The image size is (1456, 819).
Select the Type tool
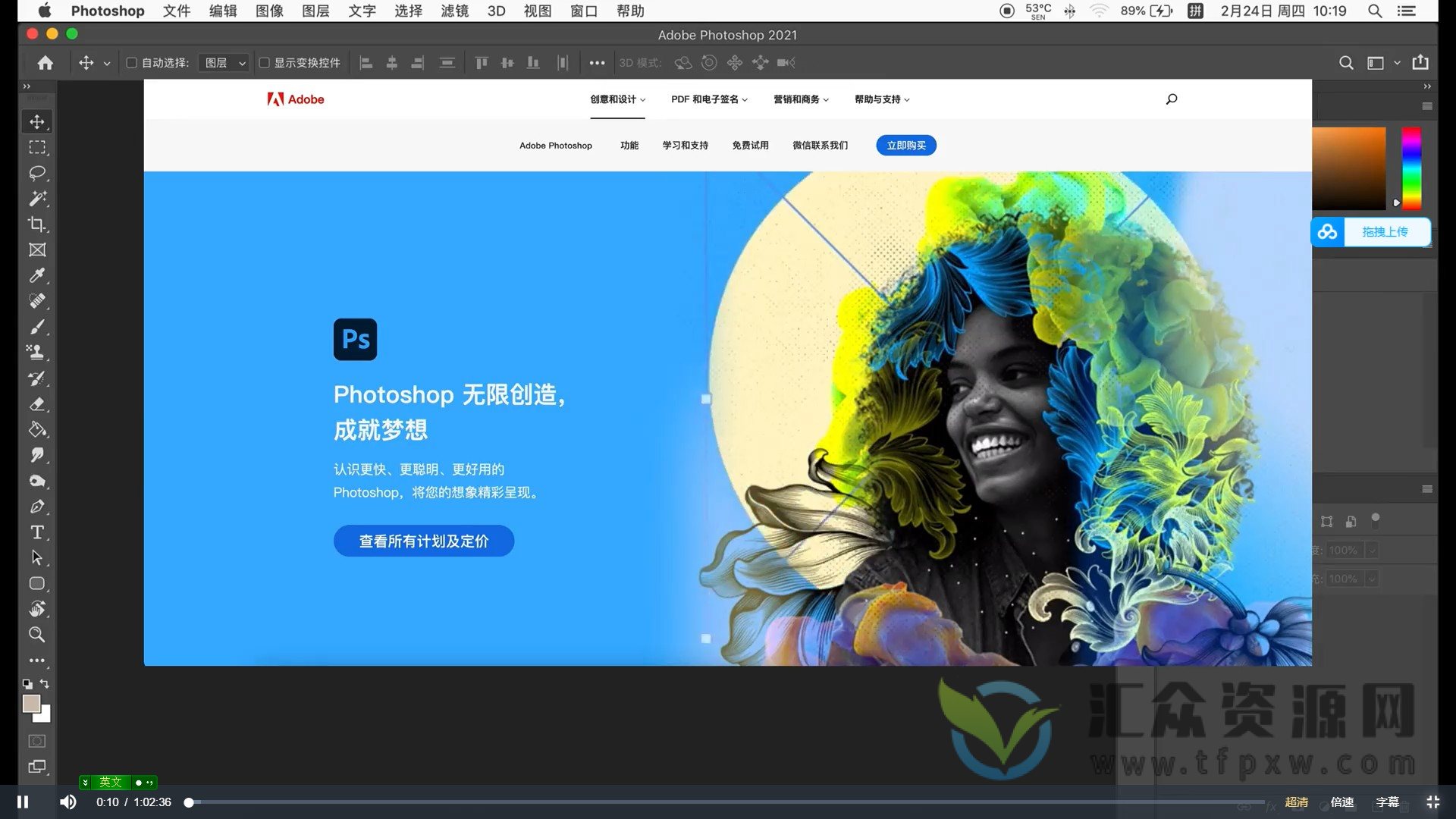pos(37,532)
